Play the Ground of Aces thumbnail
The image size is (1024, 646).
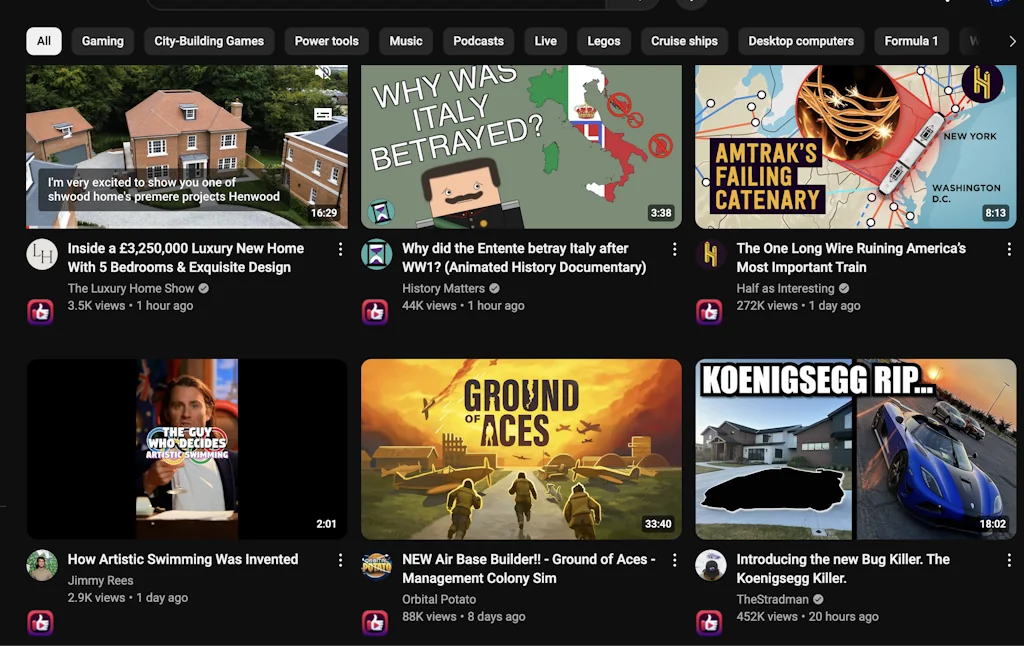521,449
